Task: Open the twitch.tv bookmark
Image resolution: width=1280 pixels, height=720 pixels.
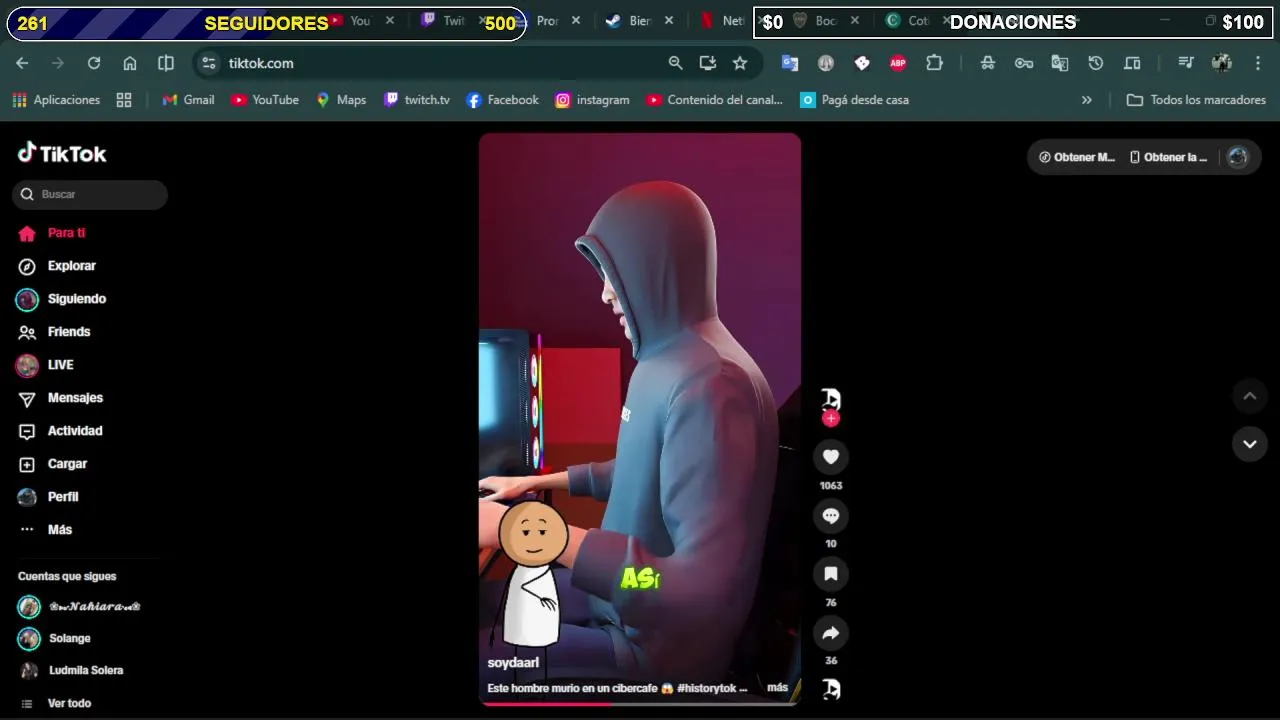Action: 417,100
